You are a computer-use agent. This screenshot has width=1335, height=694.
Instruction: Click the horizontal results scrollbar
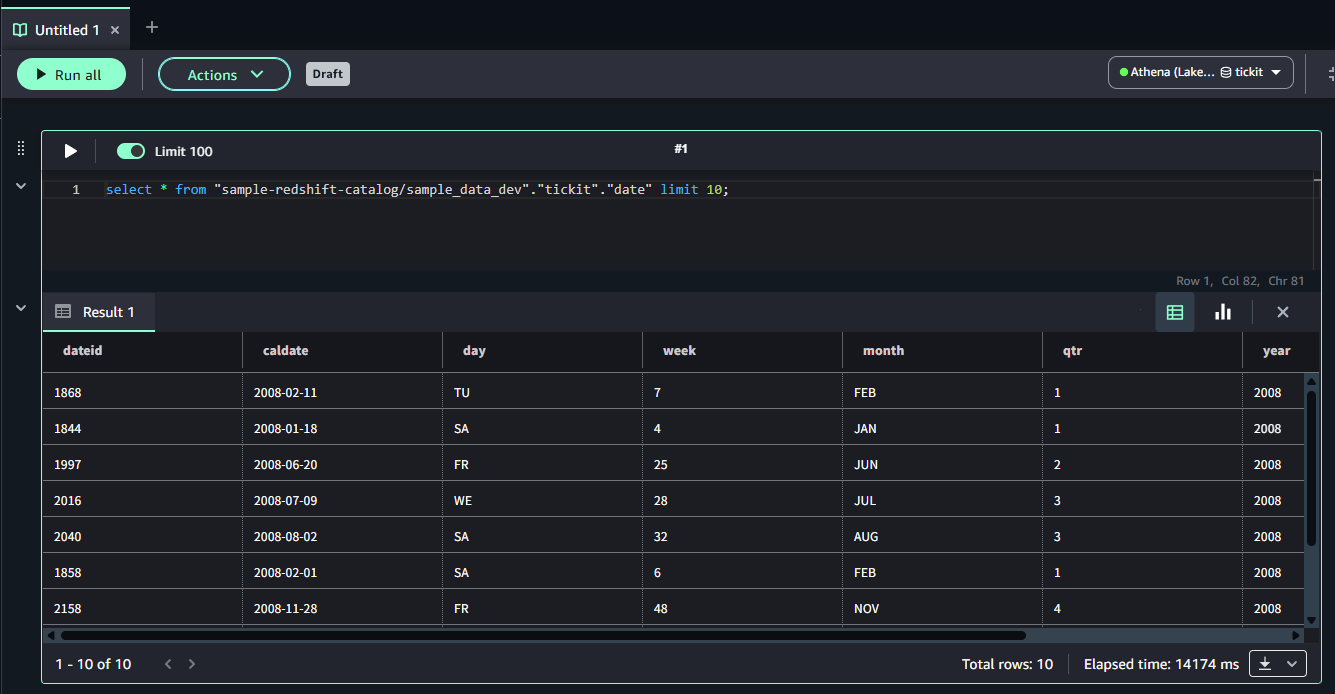click(543, 635)
